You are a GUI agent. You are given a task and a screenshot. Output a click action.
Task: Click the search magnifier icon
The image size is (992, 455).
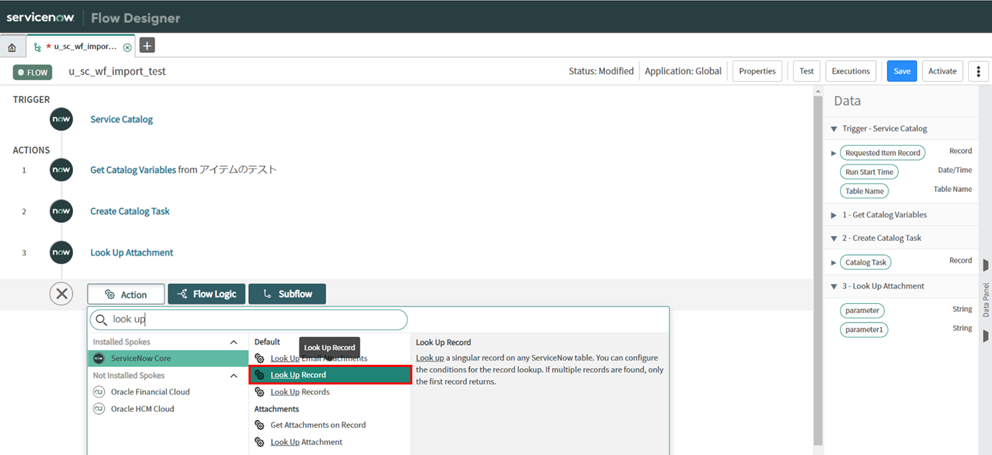coord(101,320)
